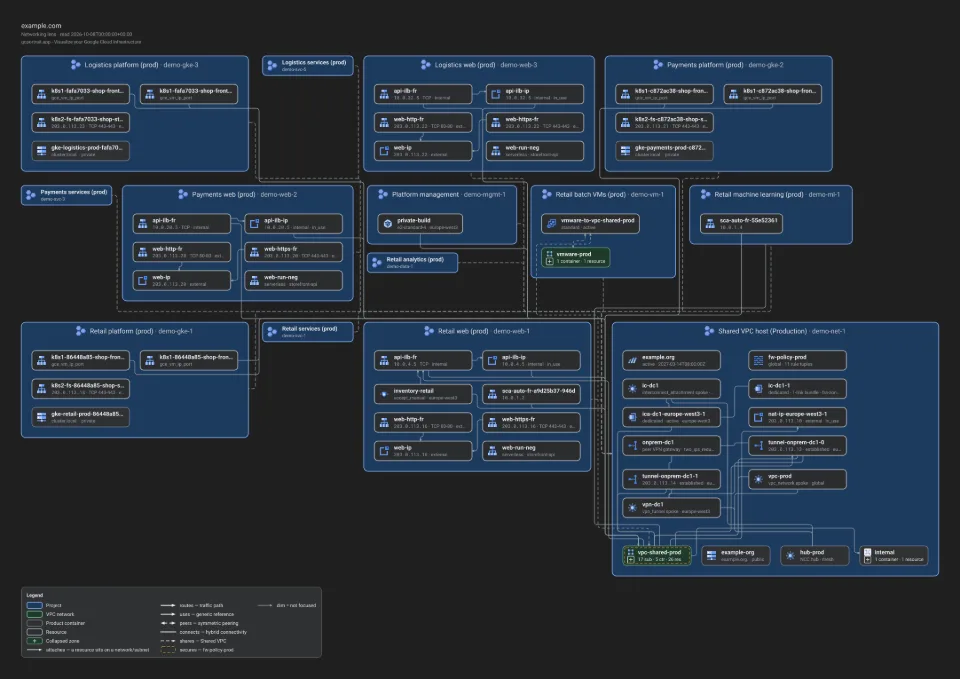Click the Logistics services (prod) project icon
The width and height of the screenshot is (960, 679).
272,65
